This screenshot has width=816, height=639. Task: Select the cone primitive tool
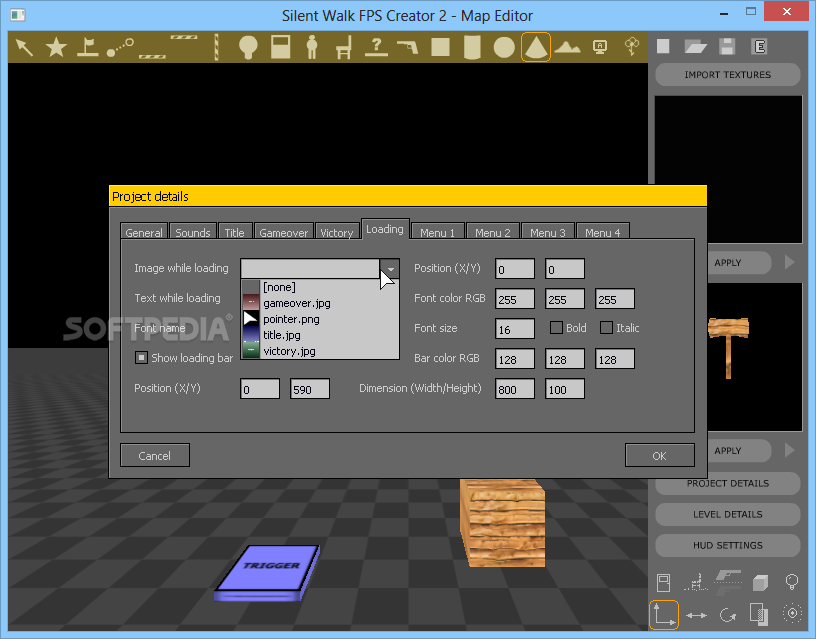(x=536, y=47)
